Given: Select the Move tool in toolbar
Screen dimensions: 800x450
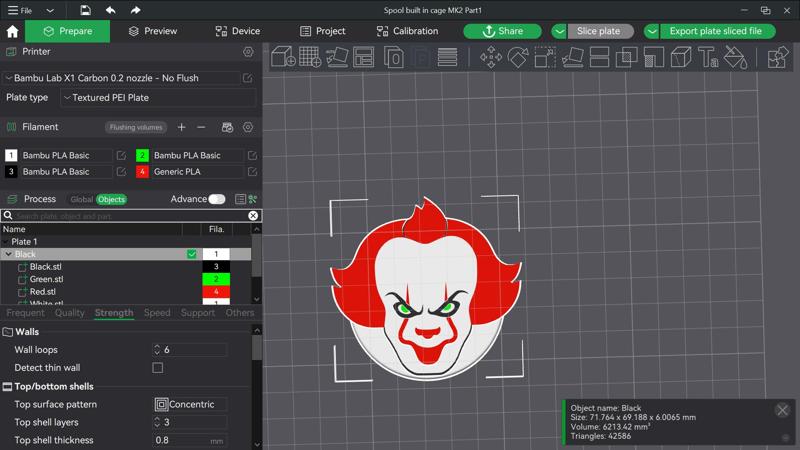Looking at the screenshot, I should tap(491, 58).
